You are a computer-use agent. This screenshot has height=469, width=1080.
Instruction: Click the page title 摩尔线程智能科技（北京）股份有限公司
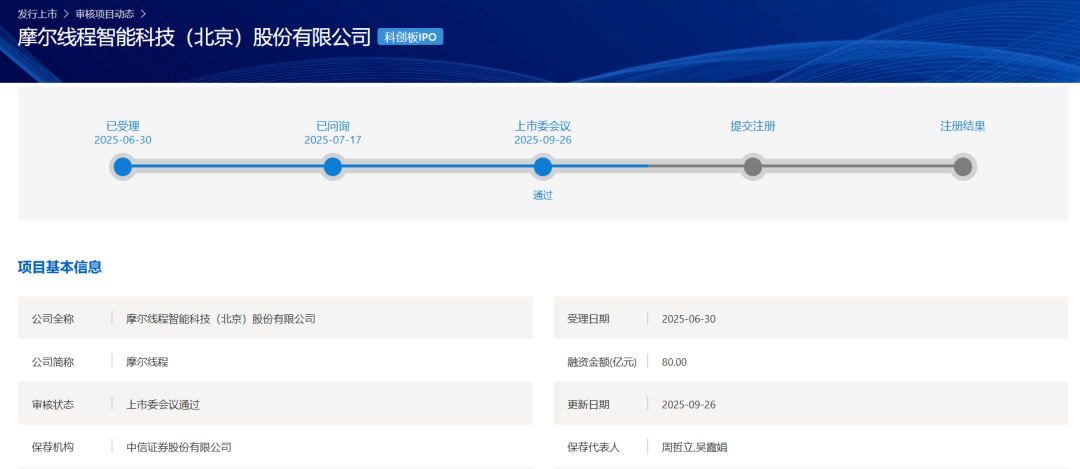(194, 37)
